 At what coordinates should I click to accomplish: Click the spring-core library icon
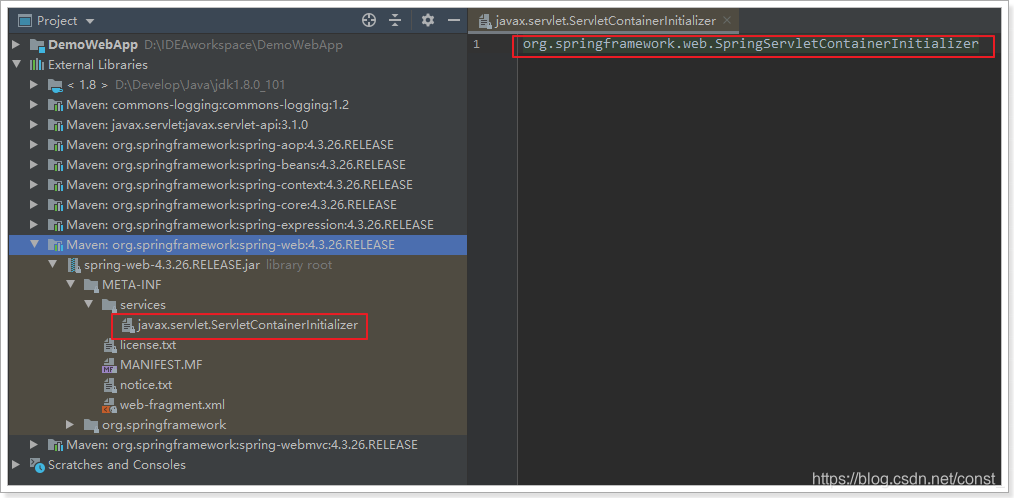(55, 205)
